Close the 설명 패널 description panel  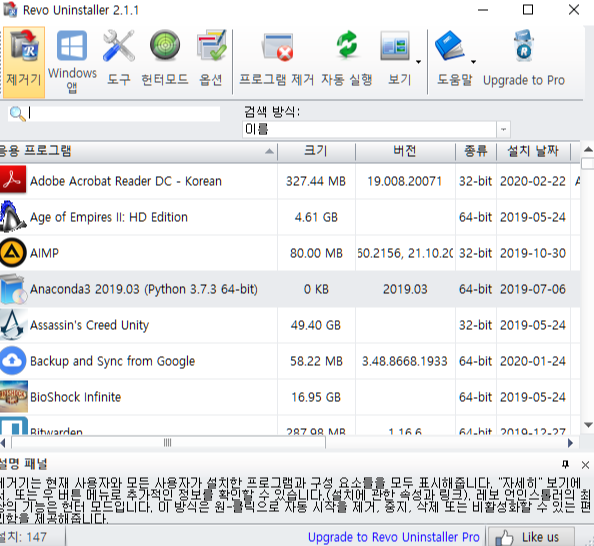pos(585,465)
